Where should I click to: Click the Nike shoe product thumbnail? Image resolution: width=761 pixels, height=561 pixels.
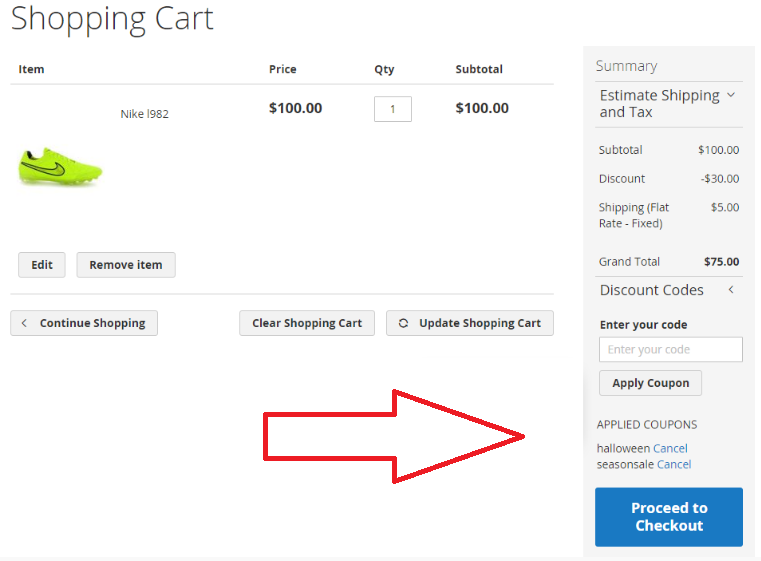(x=60, y=166)
